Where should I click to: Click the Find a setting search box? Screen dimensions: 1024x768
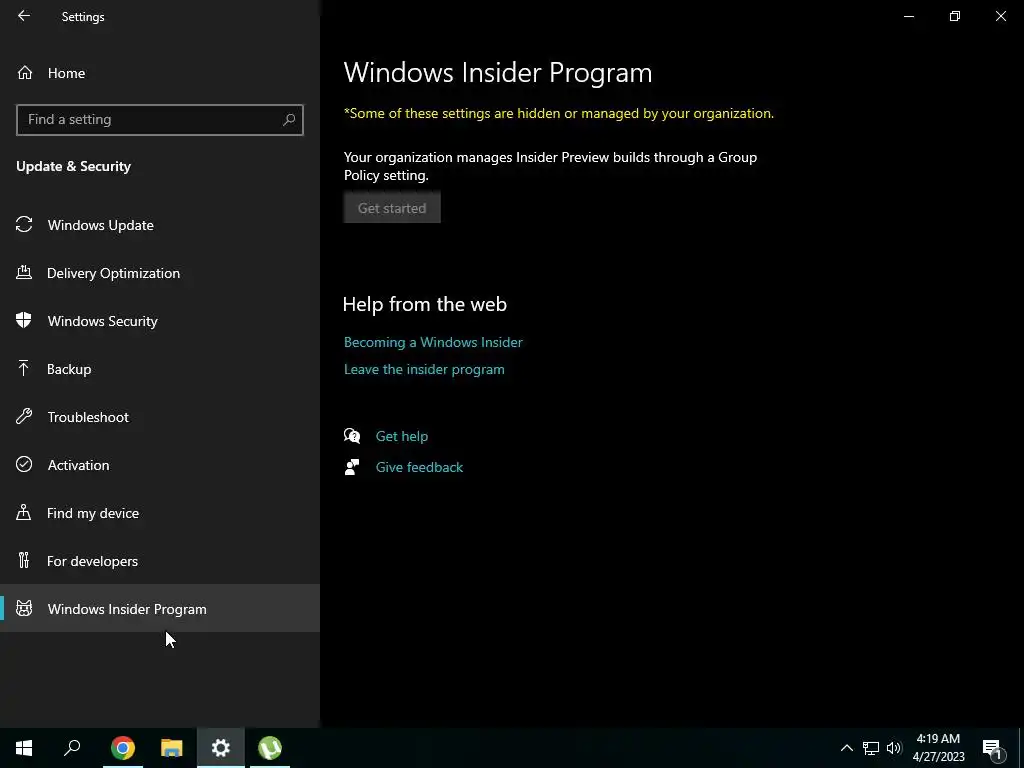(159, 120)
